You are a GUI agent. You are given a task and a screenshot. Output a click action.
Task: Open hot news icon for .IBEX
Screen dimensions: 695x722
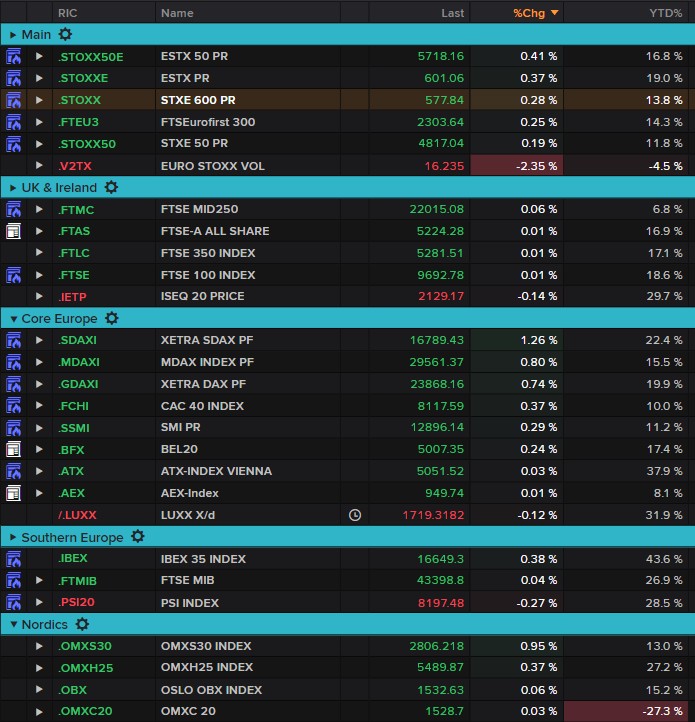[14, 559]
